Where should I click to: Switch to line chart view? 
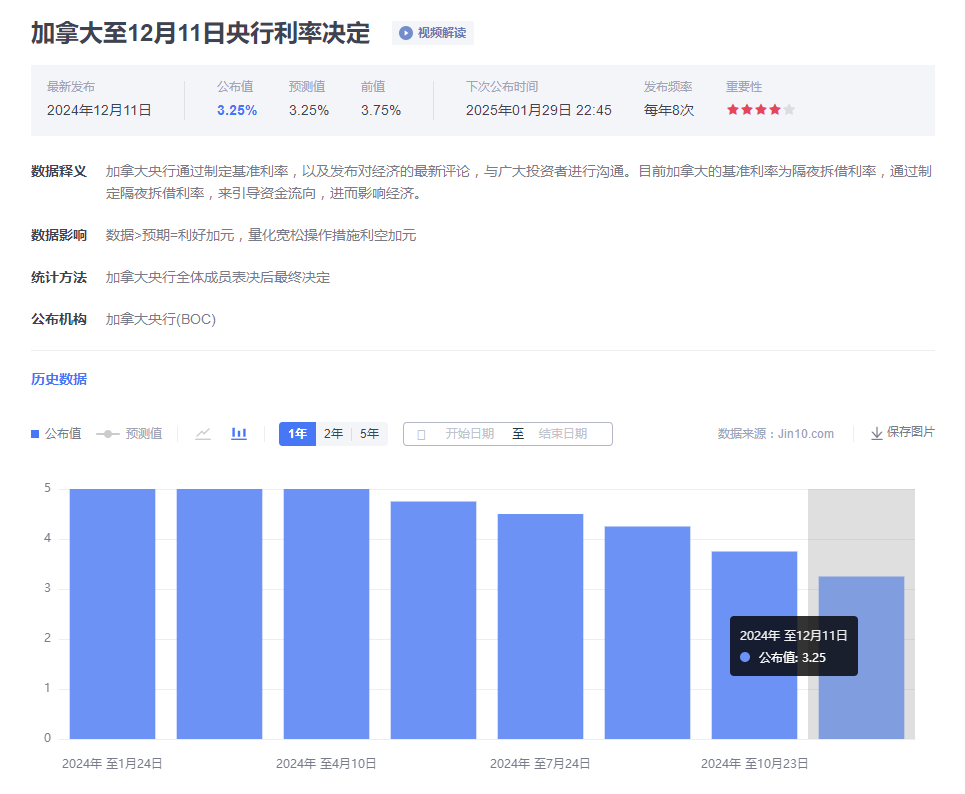203,433
